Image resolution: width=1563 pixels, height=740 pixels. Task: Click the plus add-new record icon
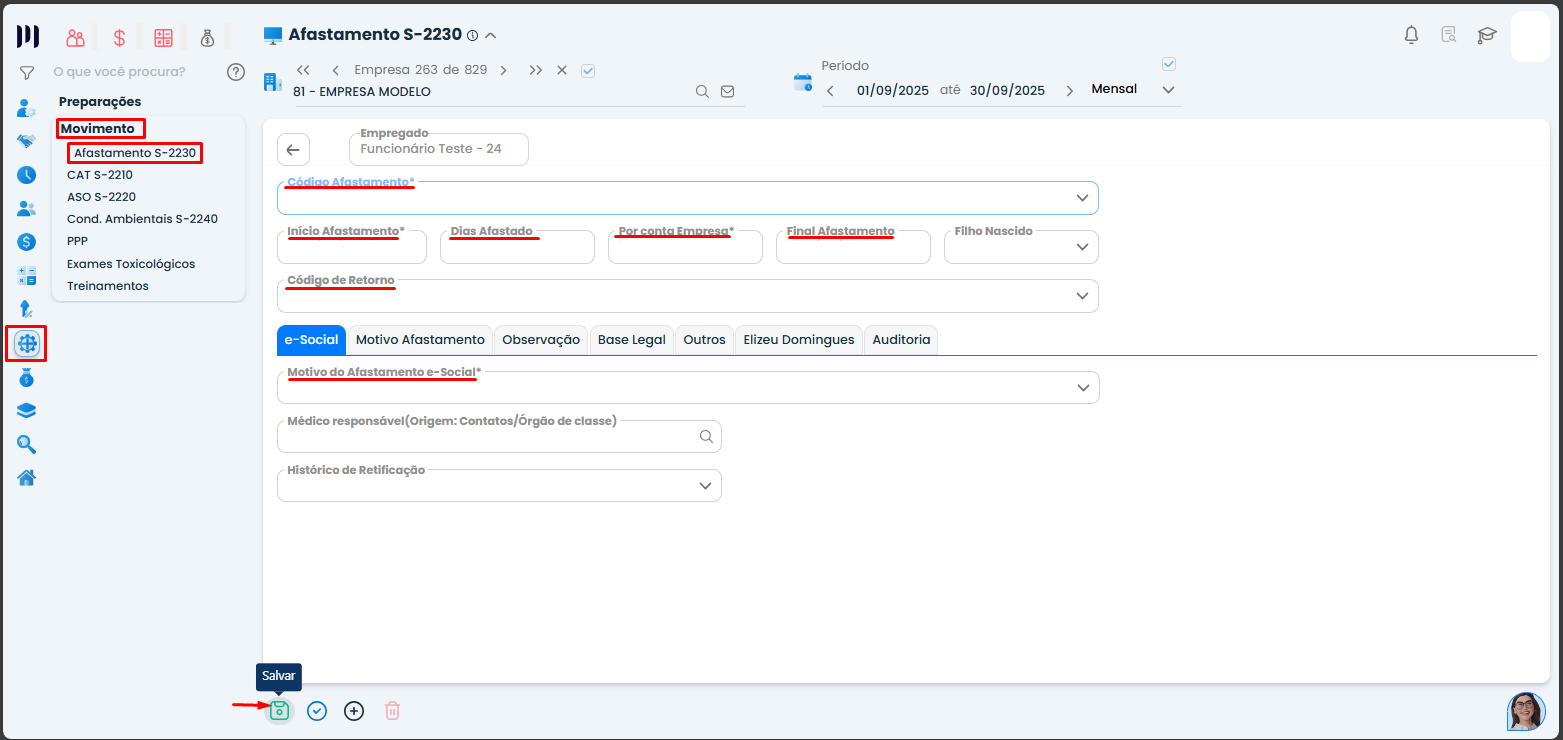coord(354,711)
